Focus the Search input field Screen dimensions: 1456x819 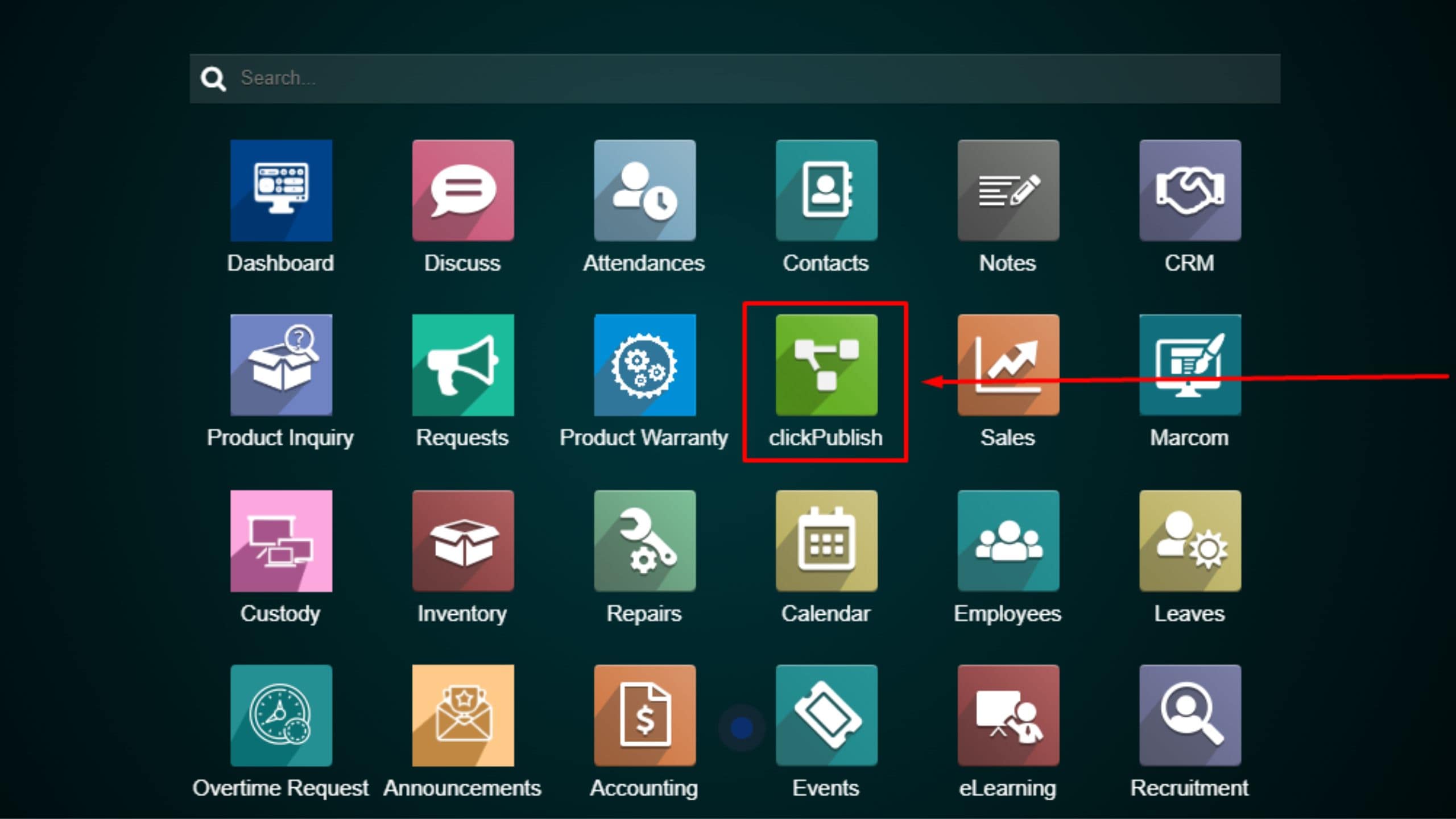point(735,78)
